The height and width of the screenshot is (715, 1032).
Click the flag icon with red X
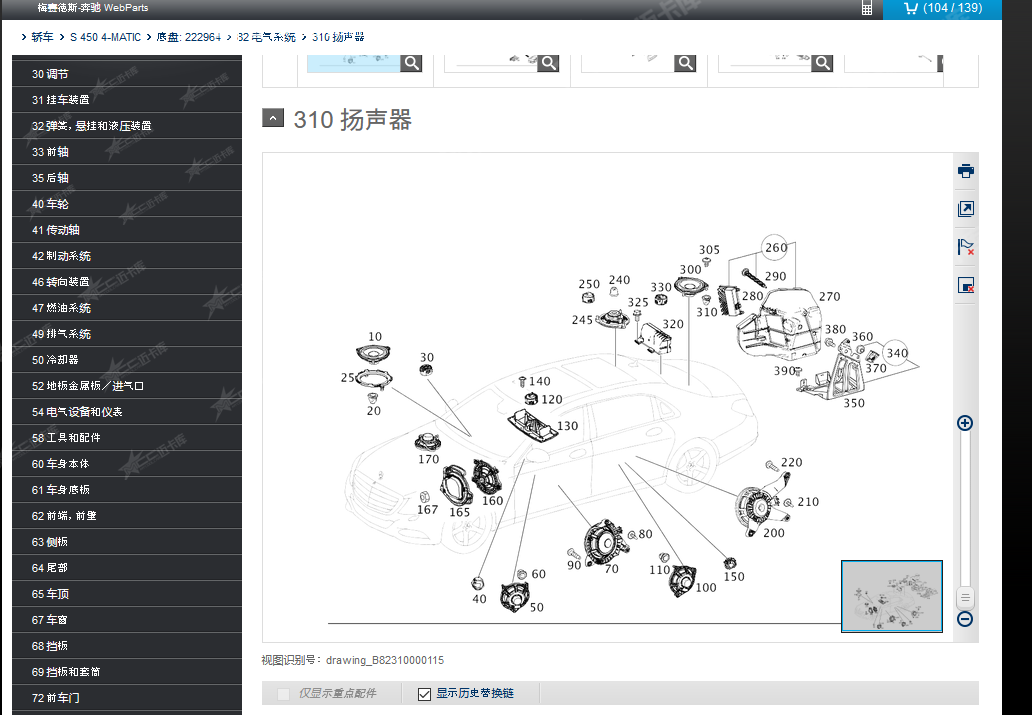[x=965, y=247]
